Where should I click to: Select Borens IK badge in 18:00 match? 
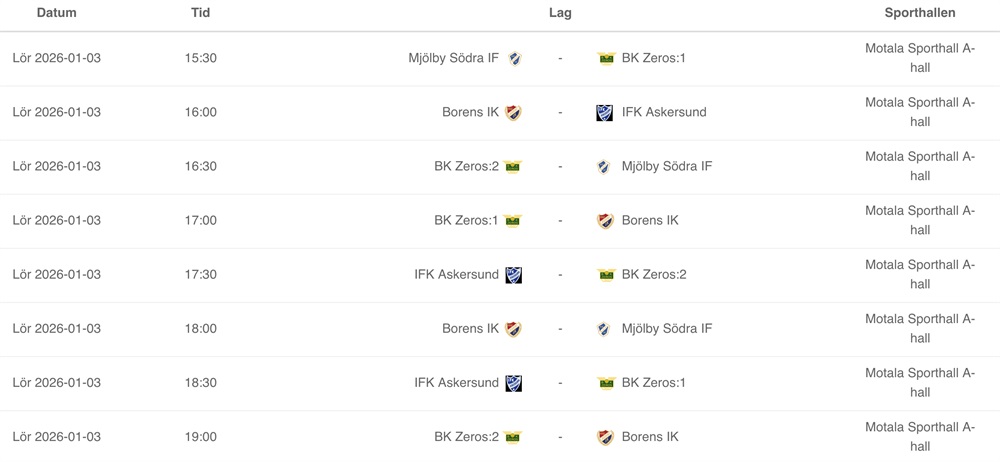click(x=514, y=328)
